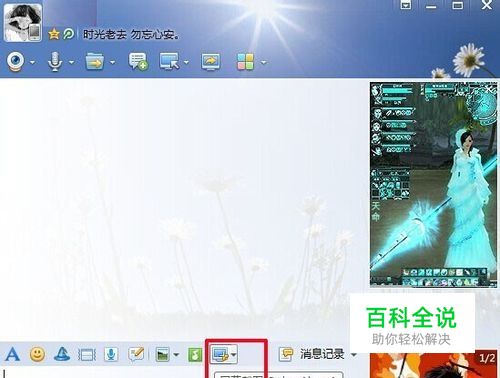
Task: Close the chat window
Action: click(x=487, y=5)
